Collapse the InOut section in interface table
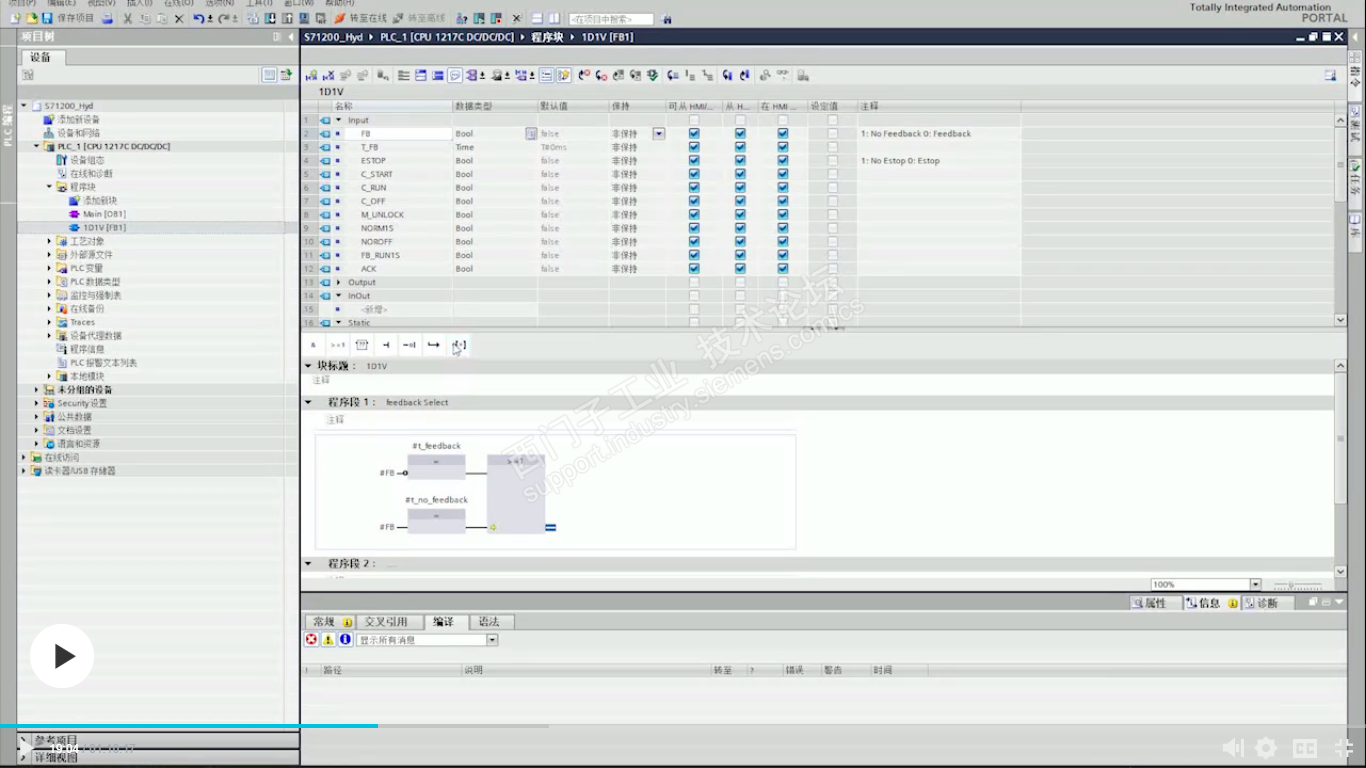This screenshot has width=1366, height=768. [x=338, y=296]
